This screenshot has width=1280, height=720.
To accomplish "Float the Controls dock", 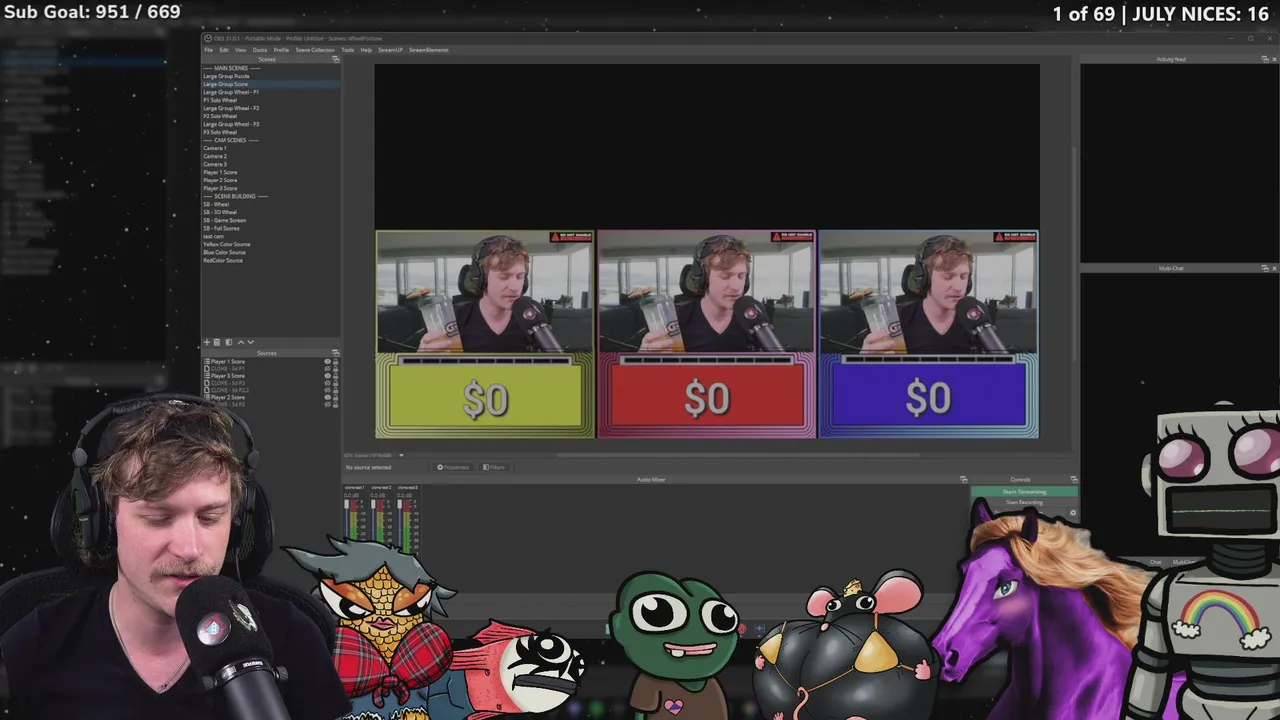I will tap(1074, 479).
